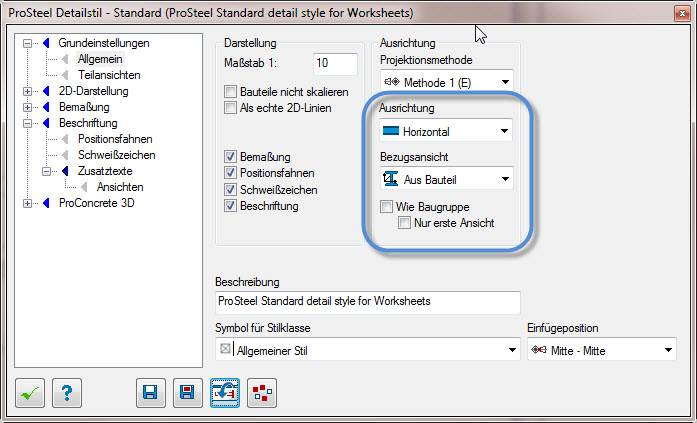Collapse Zusatztexte tree node
Image resolution: width=697 pixels, height=423 pixels.
[47, 172]
